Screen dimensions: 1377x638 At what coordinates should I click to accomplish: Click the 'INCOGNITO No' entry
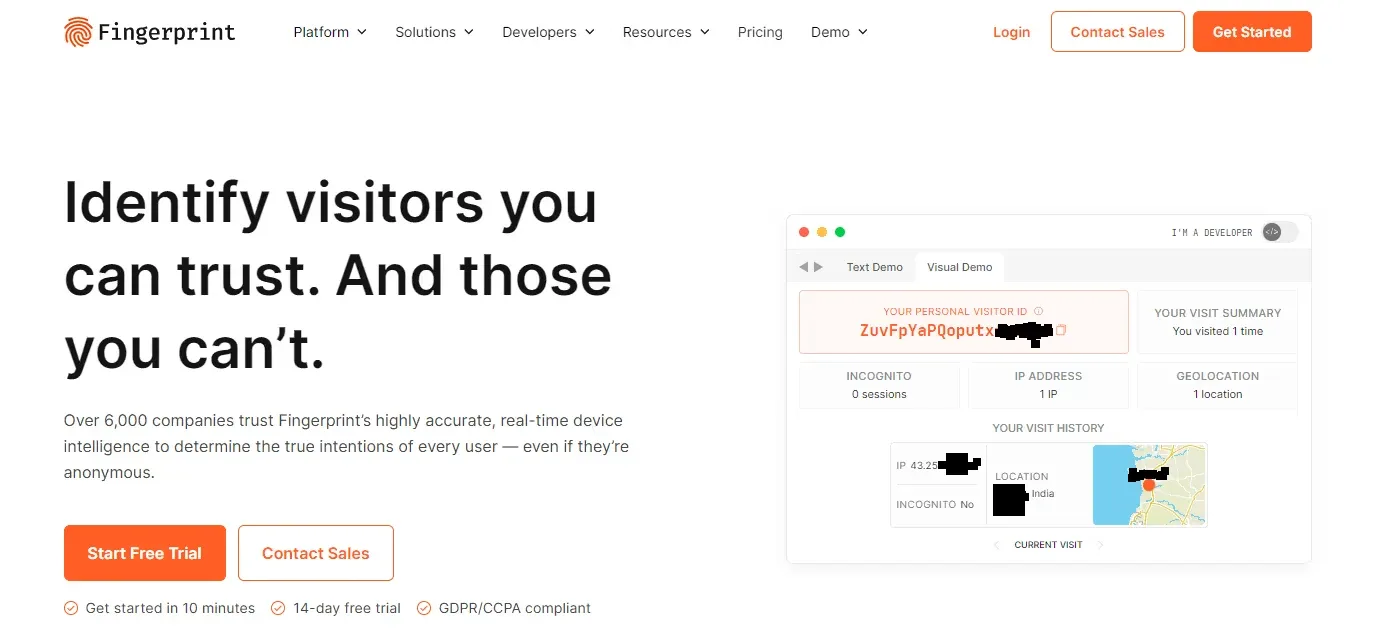[935, 505]
